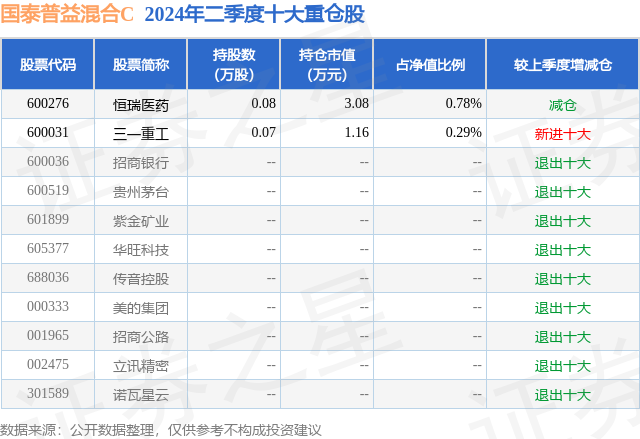Viewport: 640px width, 439px height.
Task: Click 退出十大 in 招商银行 row
Action: [563, 163]
